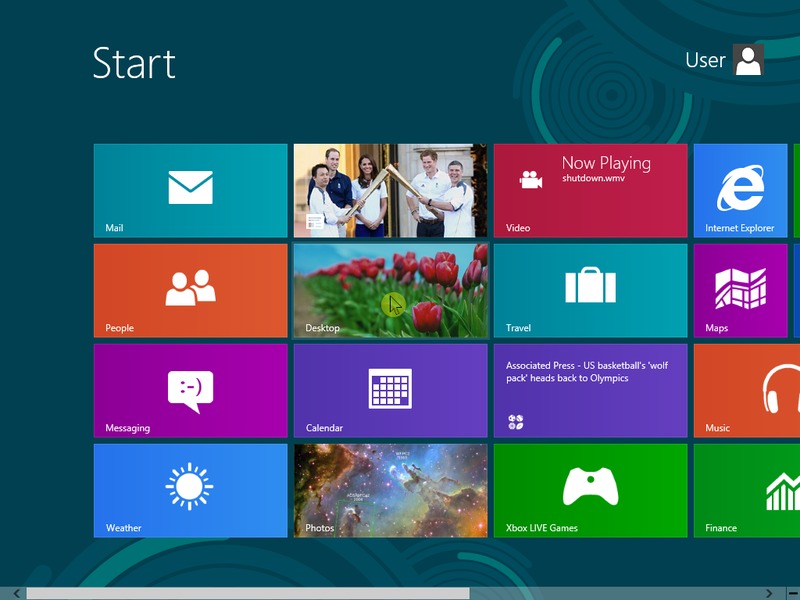Open the Music headphones tile

[746, 390]
